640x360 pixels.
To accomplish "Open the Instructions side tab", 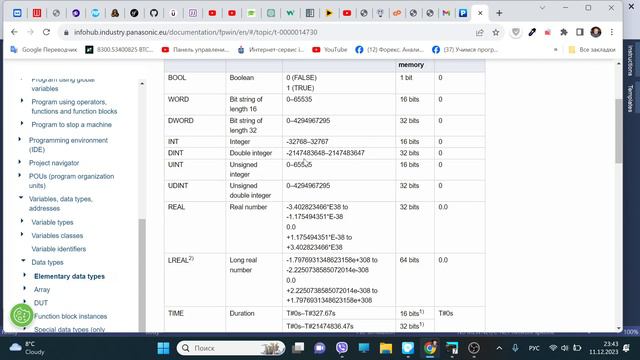I will point(630,60).
